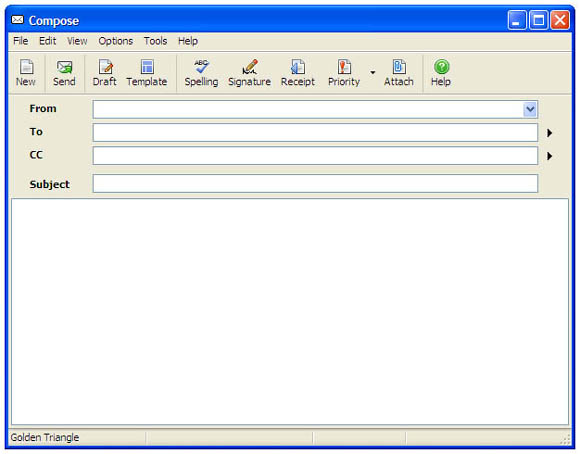
Task: Expand the Priority dropdown arrow
Action: [373, 73]
